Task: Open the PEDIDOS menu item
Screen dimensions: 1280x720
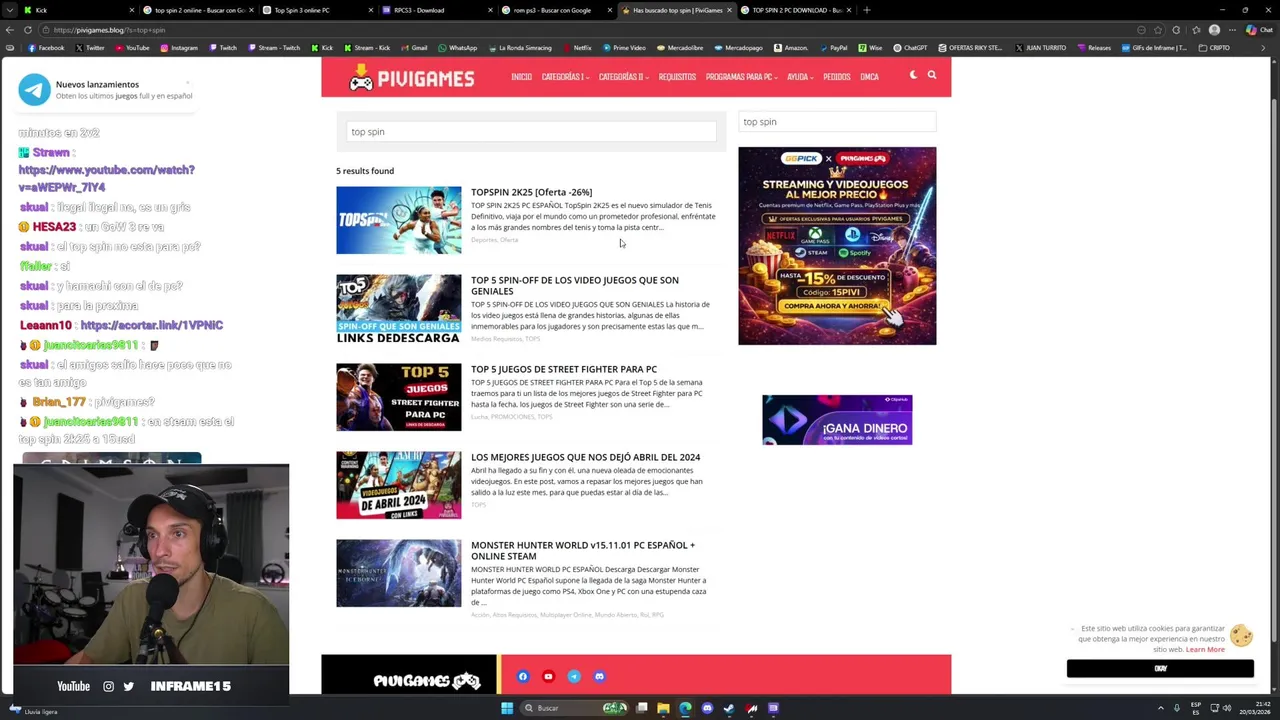Action: point(837,77)
